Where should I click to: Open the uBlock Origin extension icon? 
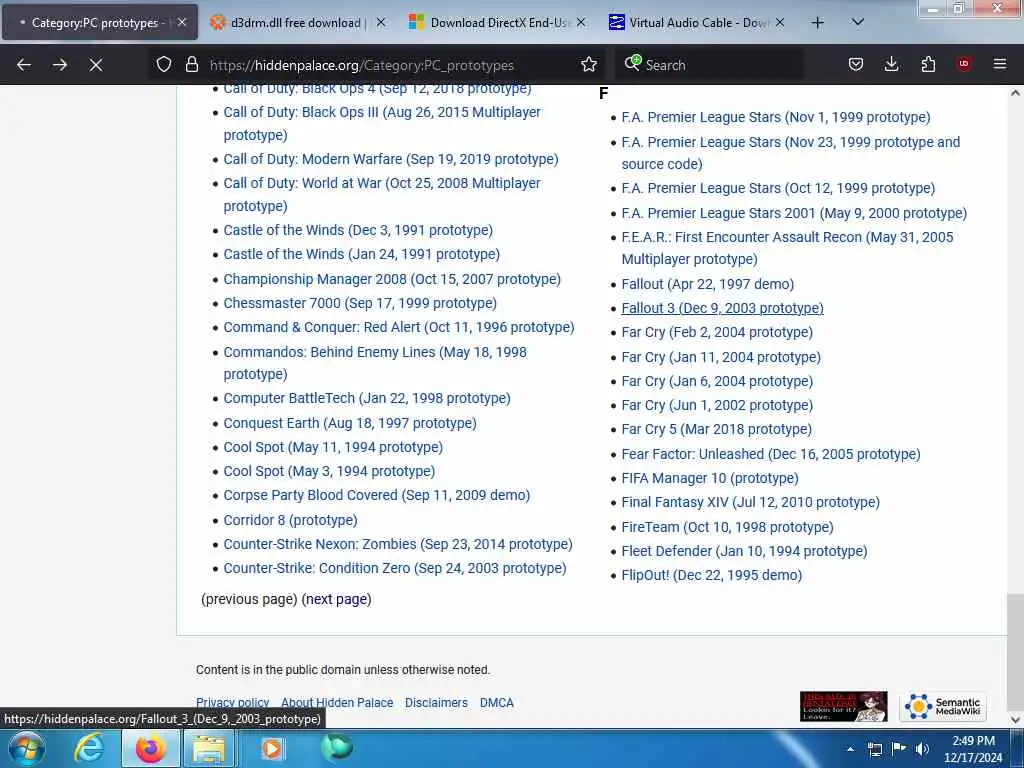(x=964, y=64)
